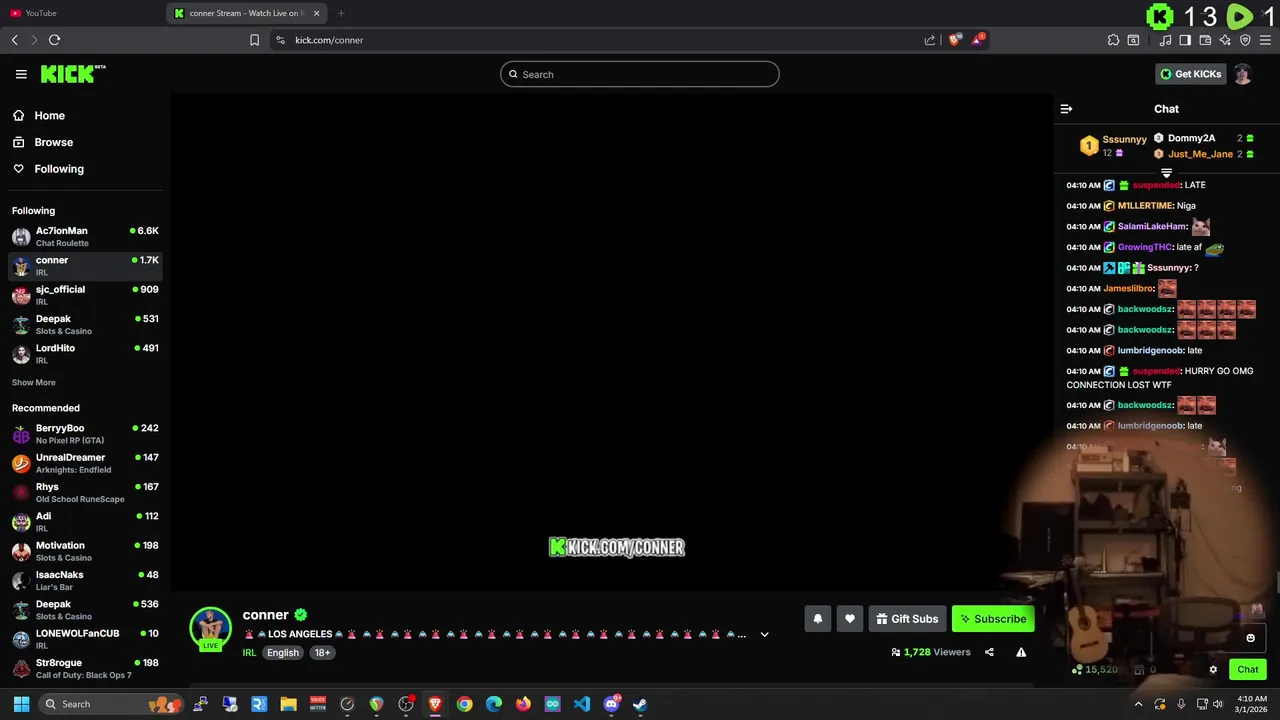This screenshot has width=1280, height=720.
Task: Click the Windows Start button
Action: pyautogui.click(x=21, y=704)
